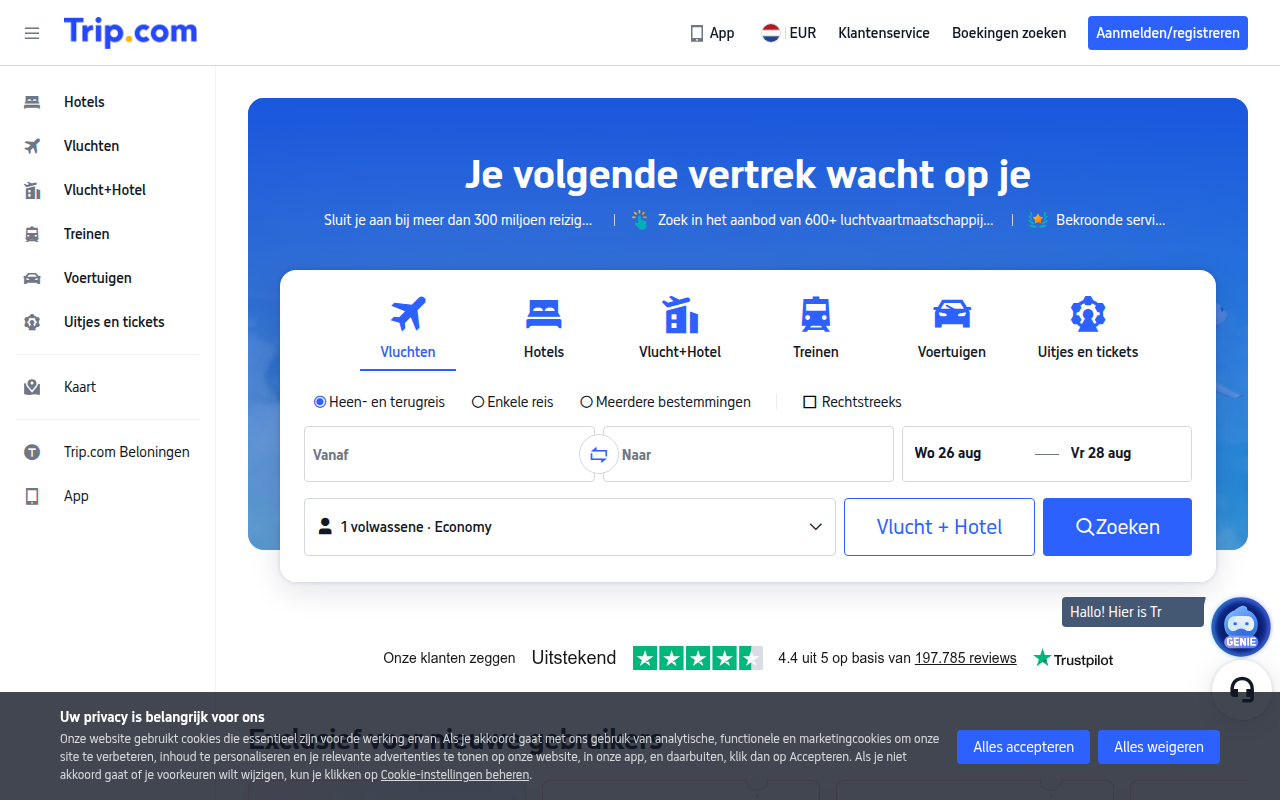The image size is (1280, 800).
Task: Switch to Uitjes en tickets search tab
Action: tap(1088, 329)
